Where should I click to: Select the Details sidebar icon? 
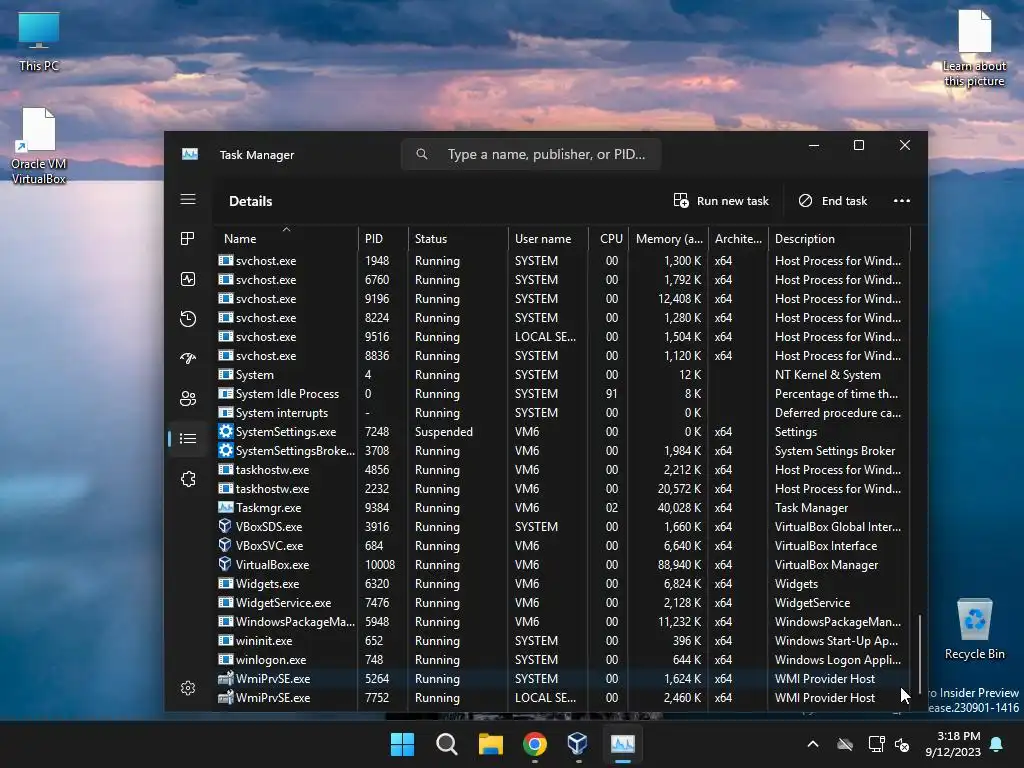(188, 438)
